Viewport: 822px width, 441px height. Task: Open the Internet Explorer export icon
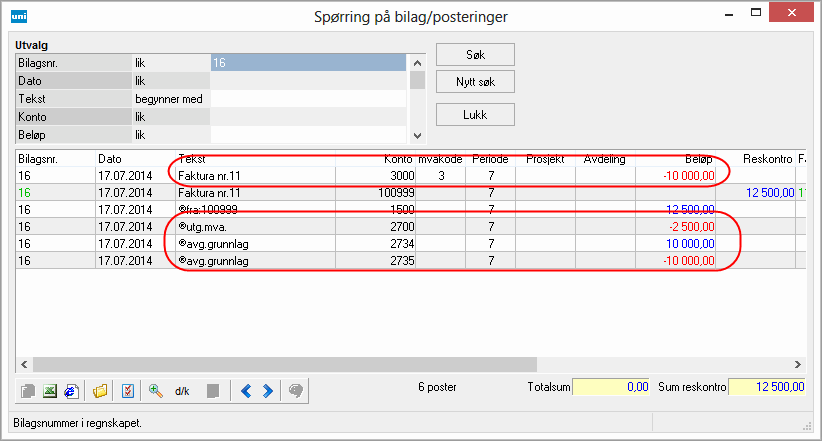coord(71,391)
